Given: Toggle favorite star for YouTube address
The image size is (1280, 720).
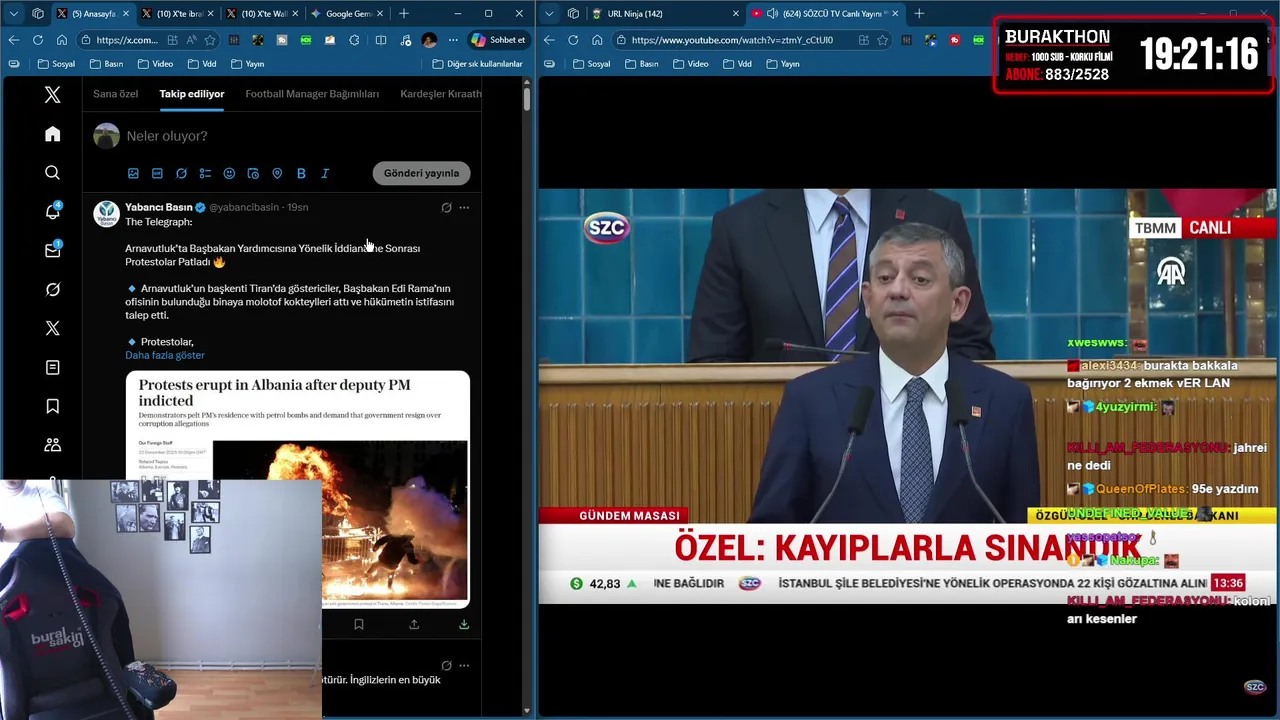Looking at the screenshot, I should point(882,40).
